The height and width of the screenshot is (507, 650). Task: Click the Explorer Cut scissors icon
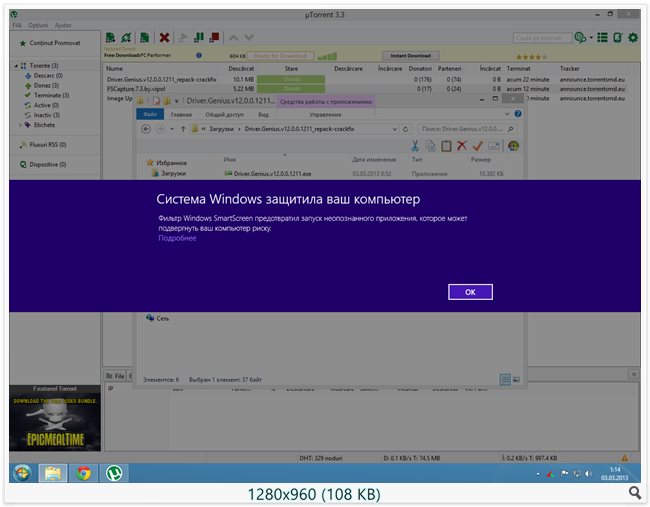415,146
